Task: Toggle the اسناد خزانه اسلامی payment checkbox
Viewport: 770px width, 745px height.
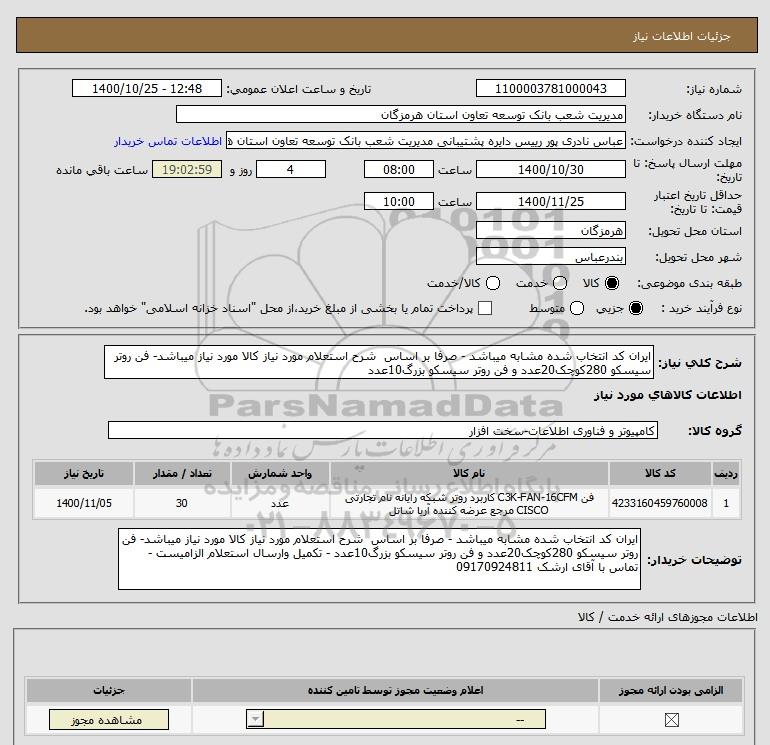Action: [485, 308]
